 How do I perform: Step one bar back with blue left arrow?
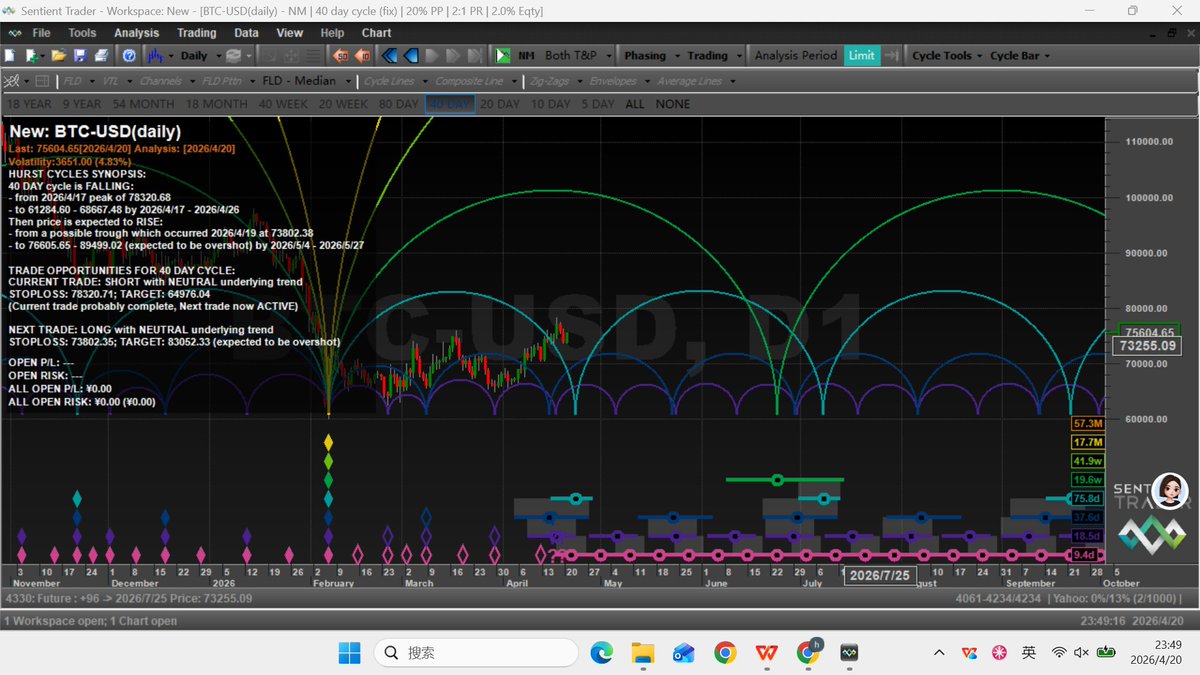[x=410, y=56]
